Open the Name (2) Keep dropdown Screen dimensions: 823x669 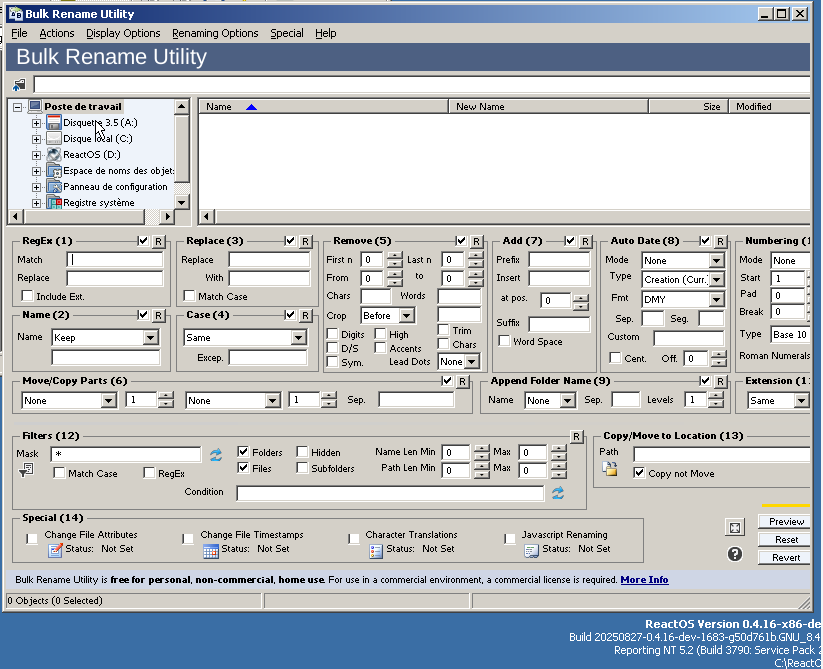tap(150, 337)
